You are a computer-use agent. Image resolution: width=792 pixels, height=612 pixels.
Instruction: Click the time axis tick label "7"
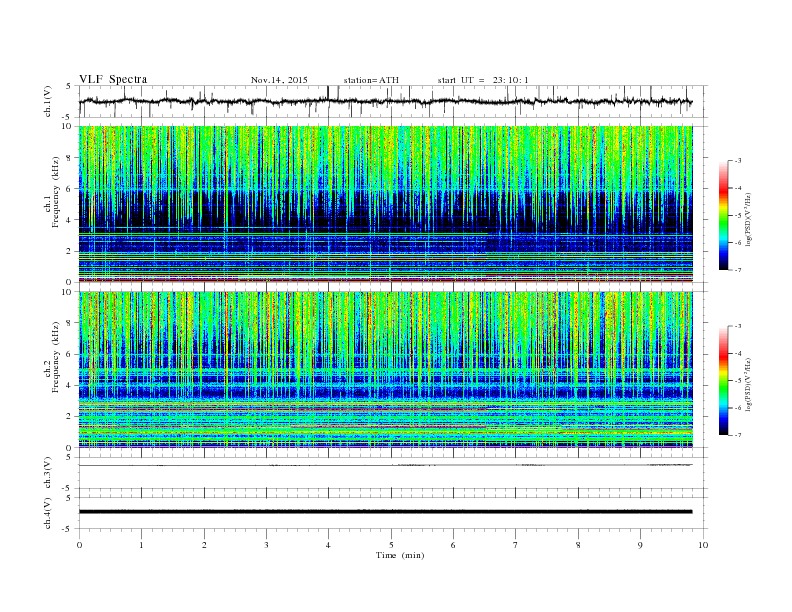pos(516,545)
